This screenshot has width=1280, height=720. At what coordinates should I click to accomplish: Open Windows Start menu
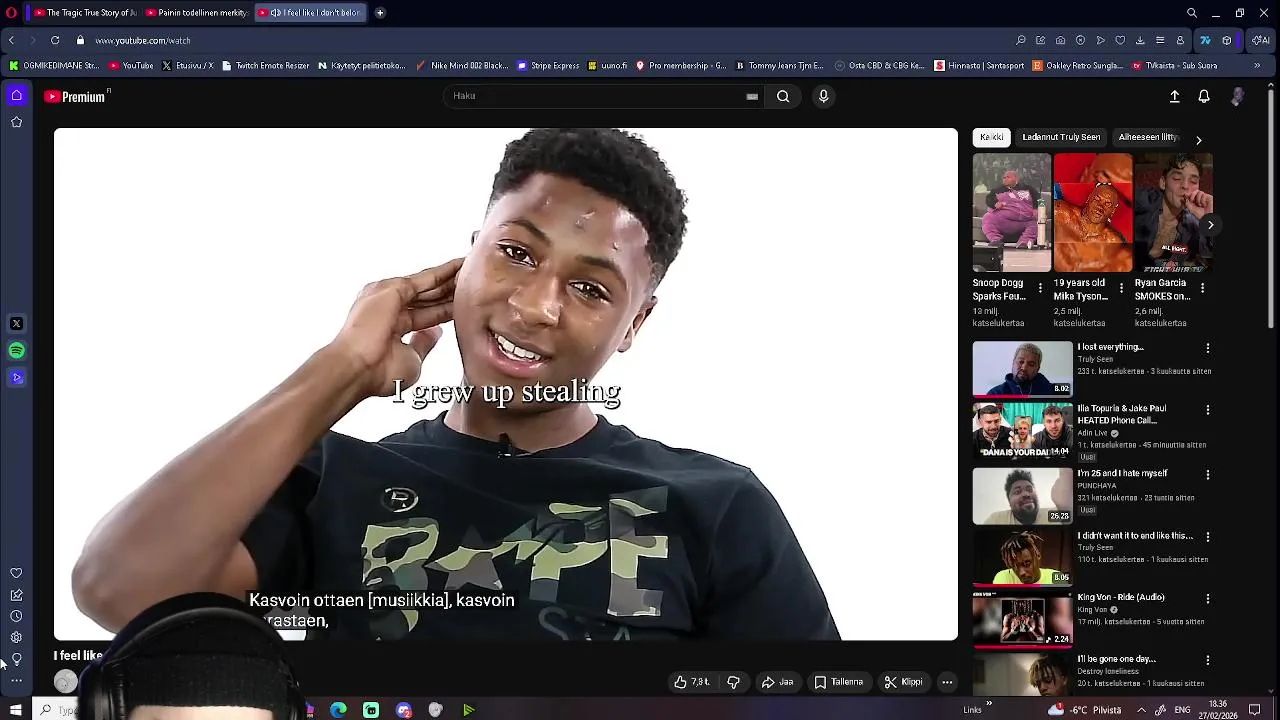point(15,710)
